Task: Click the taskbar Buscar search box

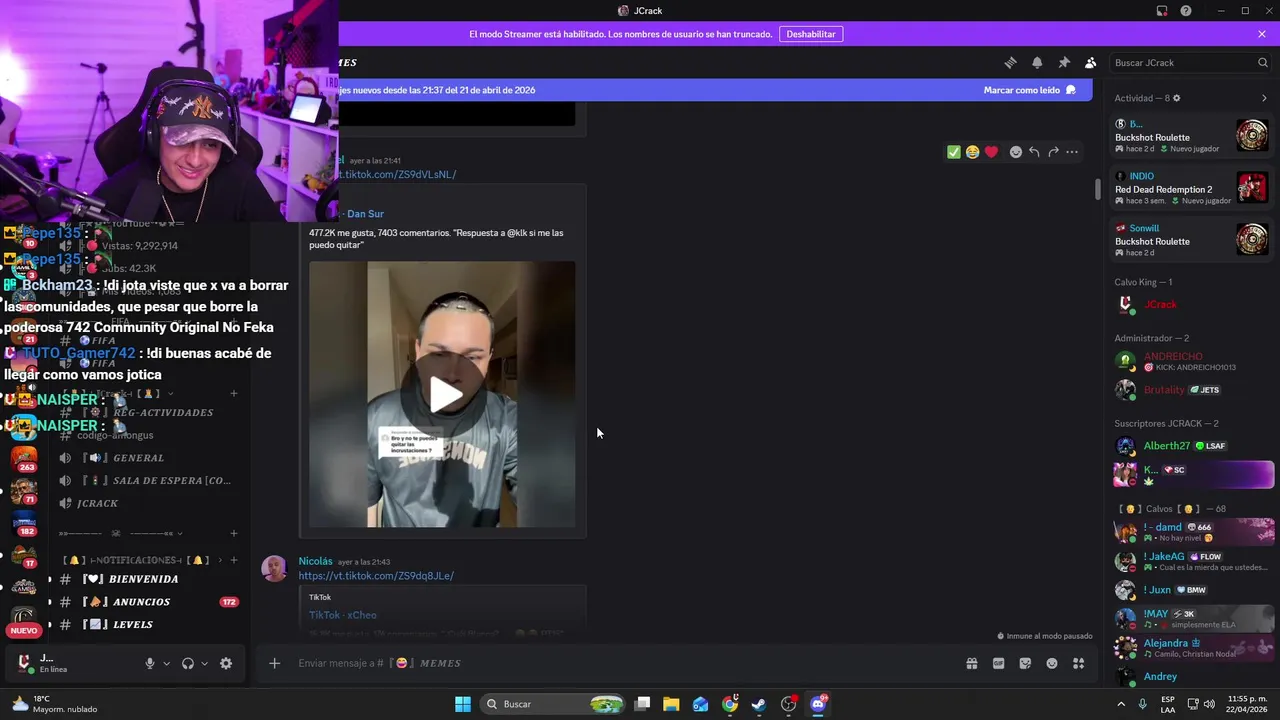Action: tap(551, 704)
